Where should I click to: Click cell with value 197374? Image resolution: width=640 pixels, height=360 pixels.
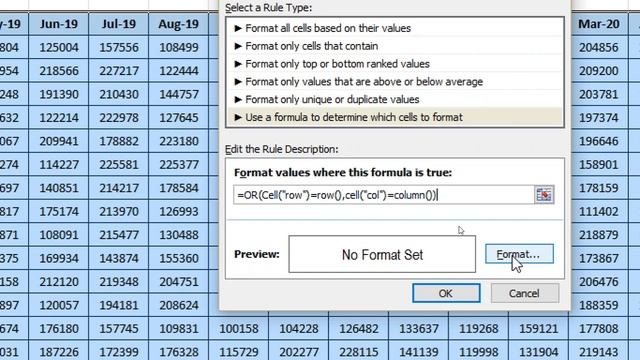pos(599,118)
